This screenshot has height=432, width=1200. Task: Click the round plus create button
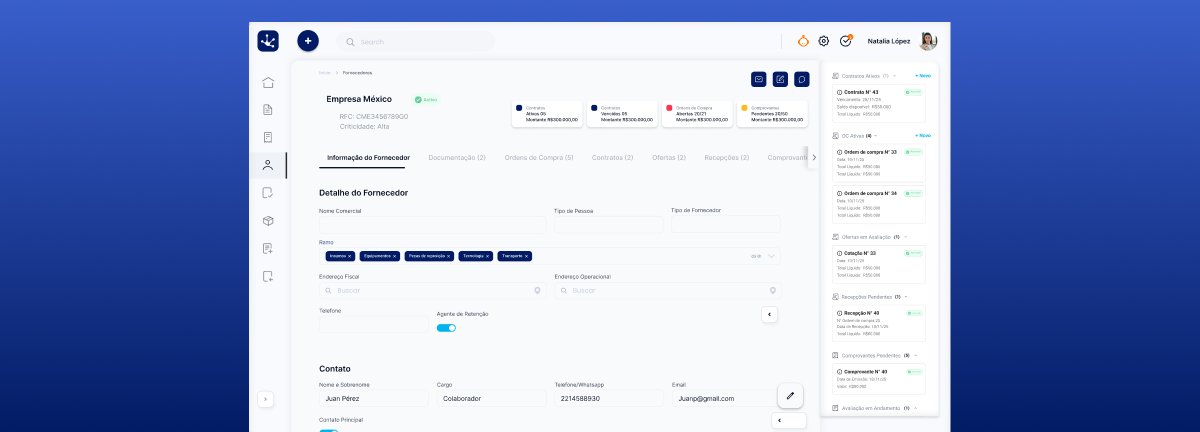tap(308, 41)
